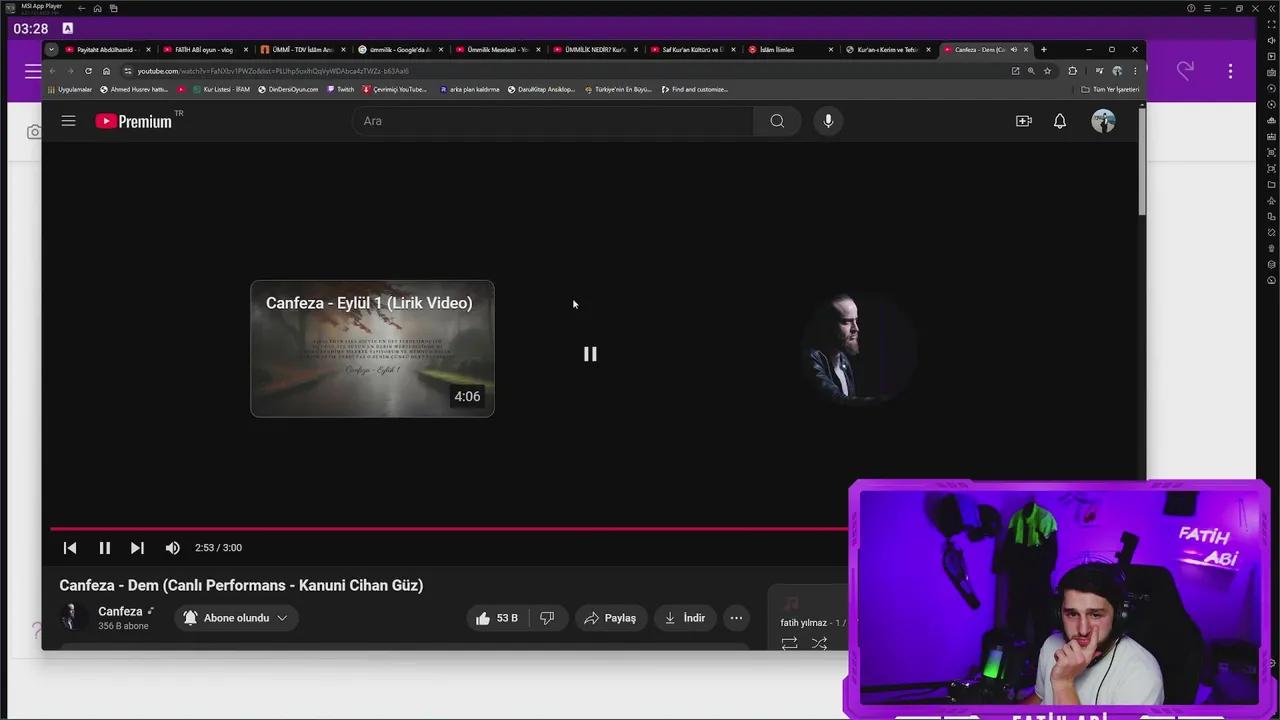Skip to the next video in player
Viewport: 1280px width, 720px height.
(137, 548)
